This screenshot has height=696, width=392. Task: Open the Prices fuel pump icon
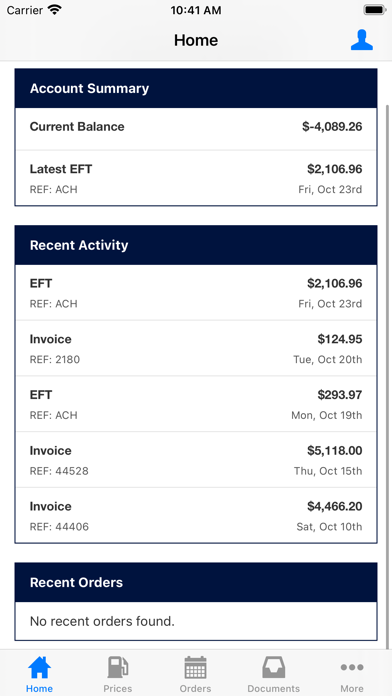pyautogui.click(x=118, y=667)
